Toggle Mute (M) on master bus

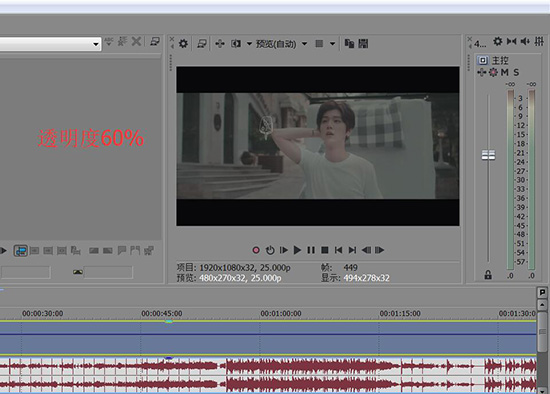(504, 72)
